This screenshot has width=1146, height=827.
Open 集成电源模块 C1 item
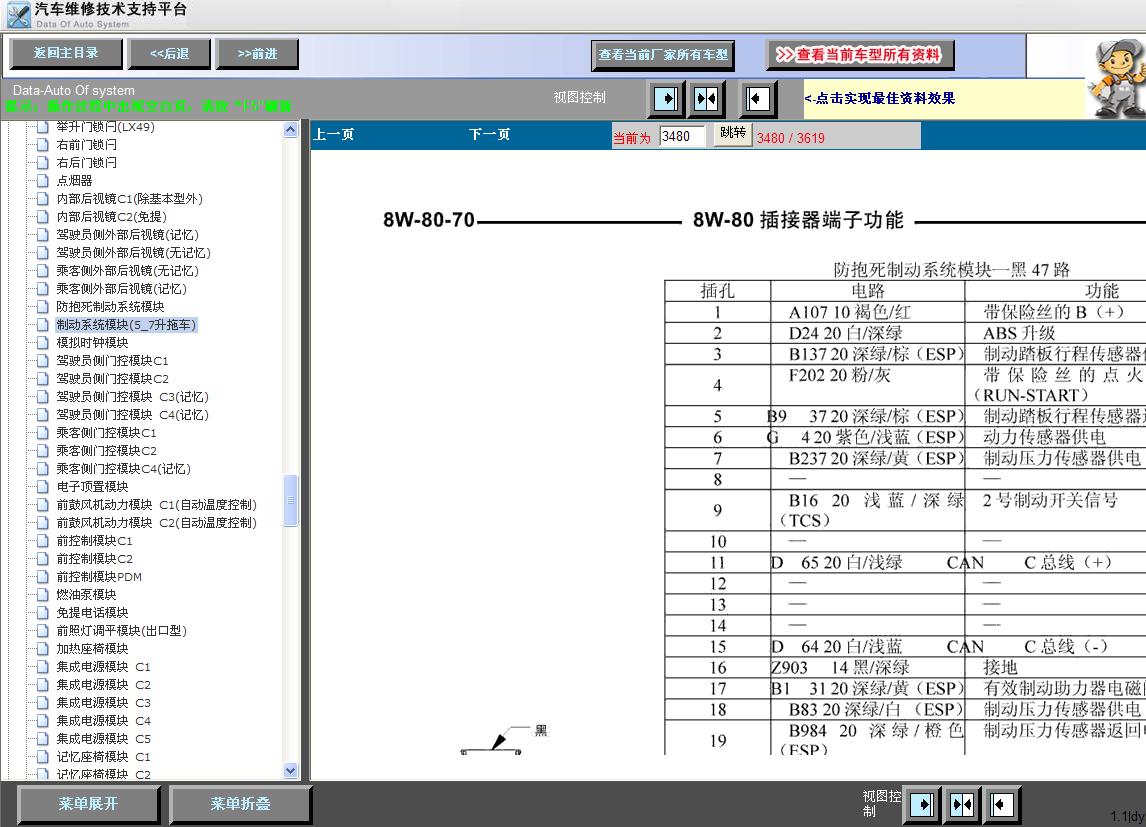coord(103,667)
